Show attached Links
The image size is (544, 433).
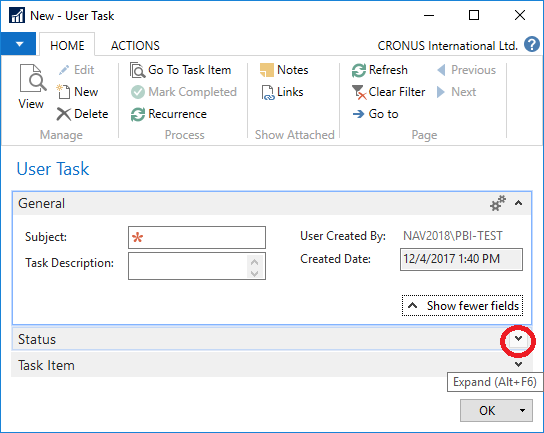(x=282, y=92)
